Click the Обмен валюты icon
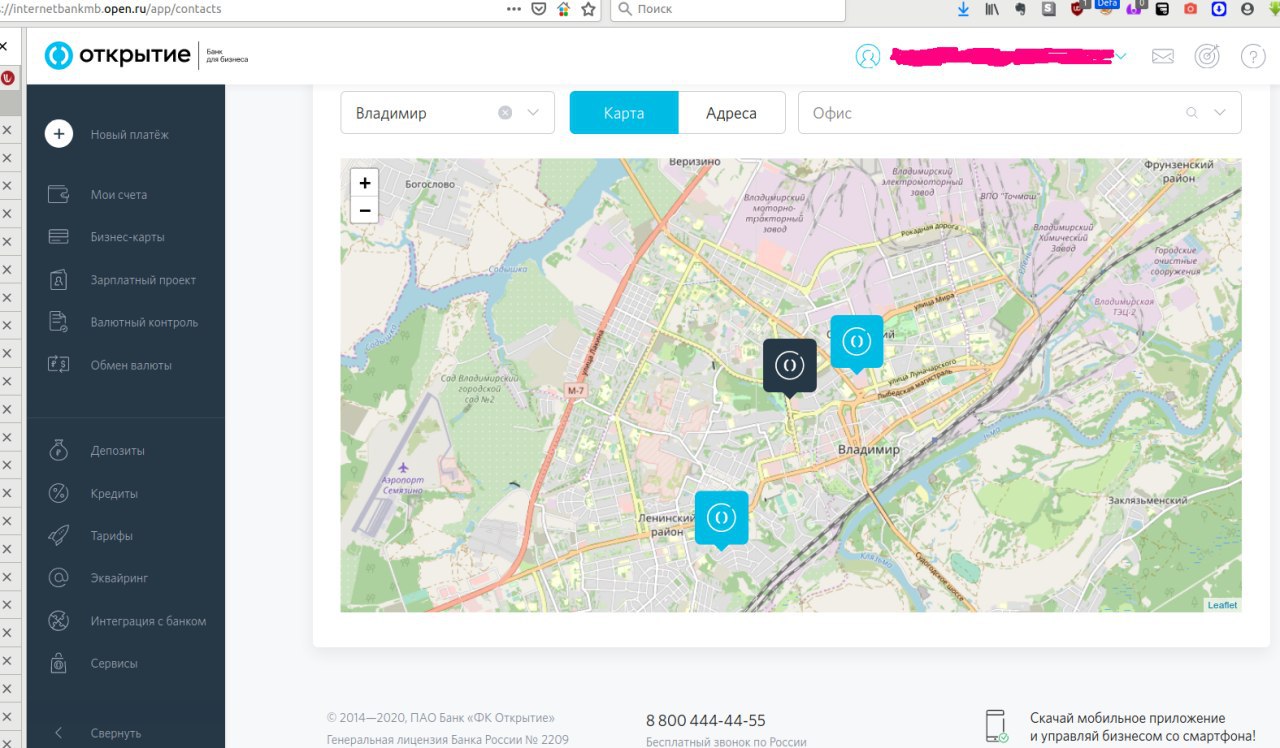 pos(59,365)
